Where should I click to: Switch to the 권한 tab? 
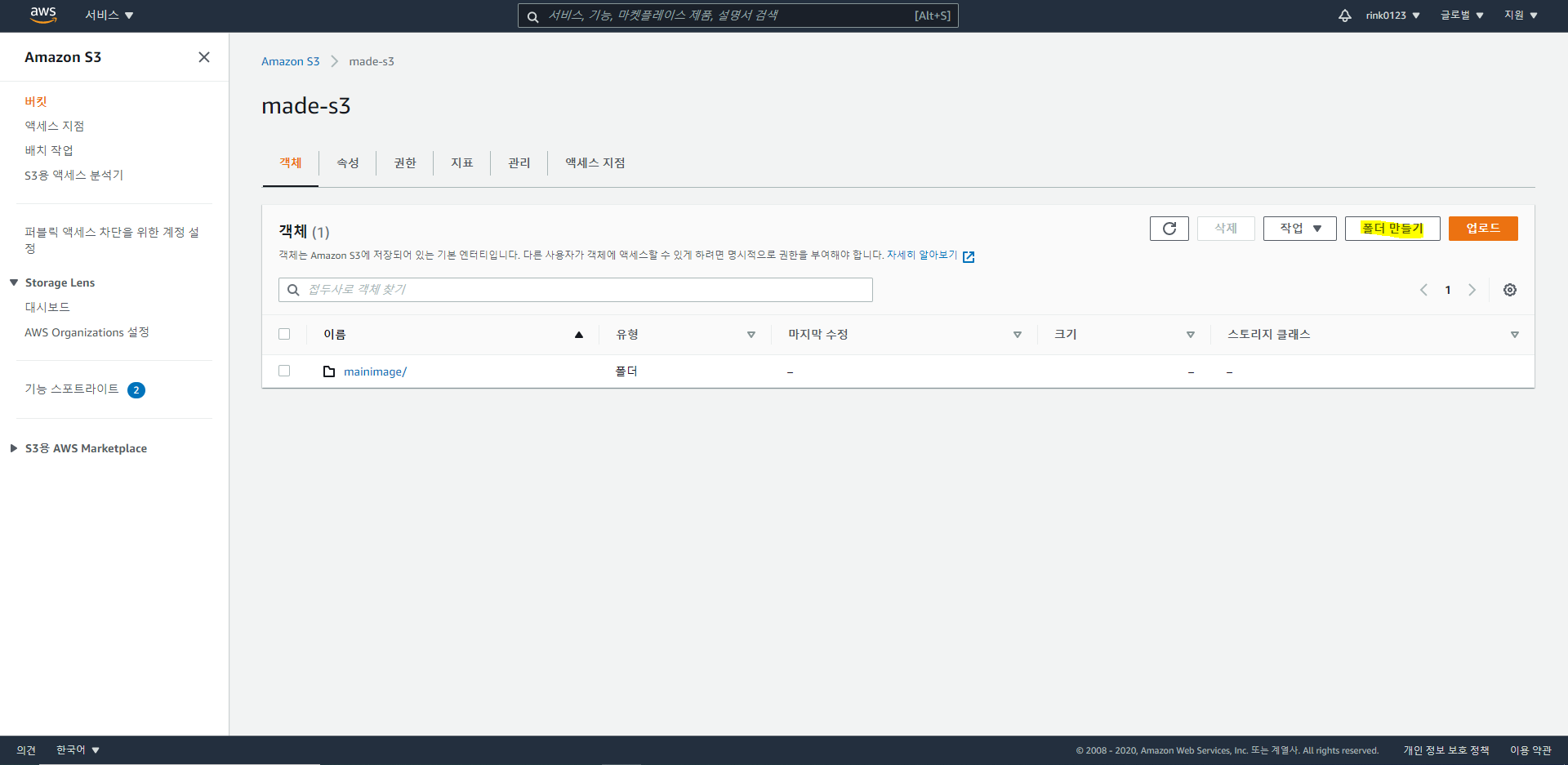(x=405, y=163)
